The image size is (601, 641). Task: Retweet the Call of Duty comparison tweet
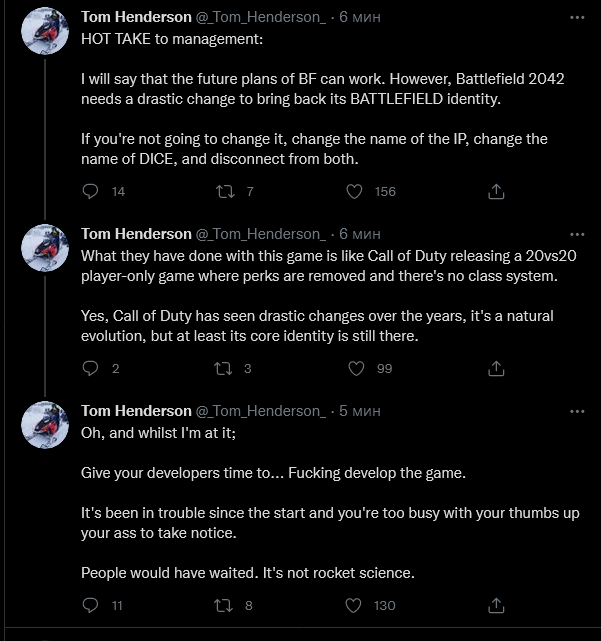pos(222,368)
